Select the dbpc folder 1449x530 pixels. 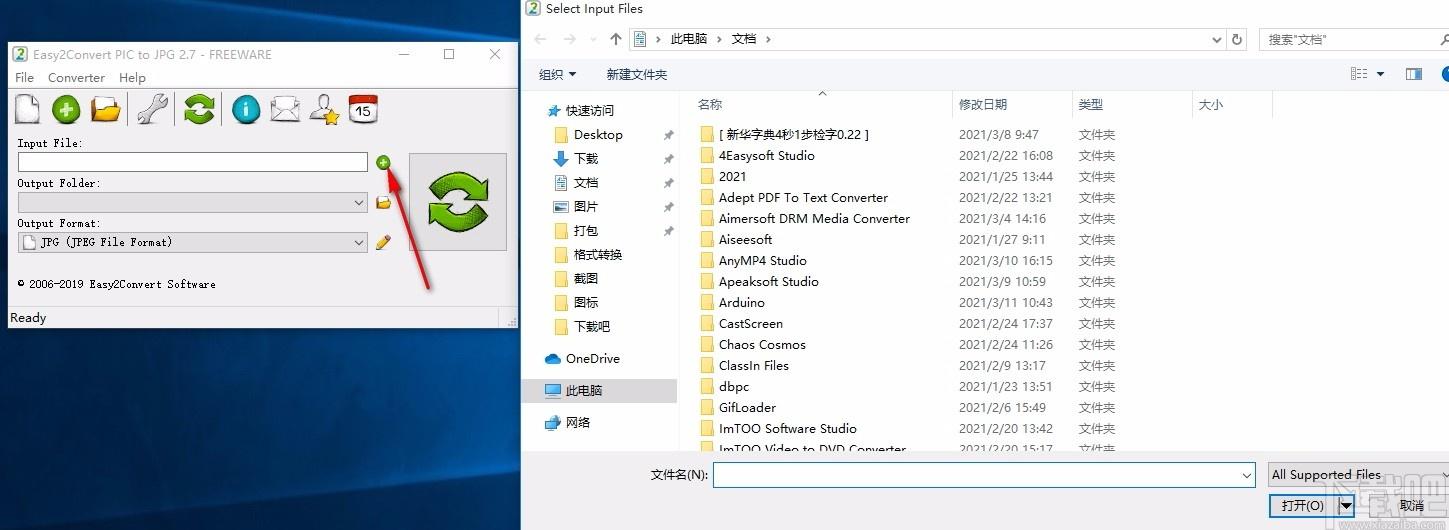point(733,387)
